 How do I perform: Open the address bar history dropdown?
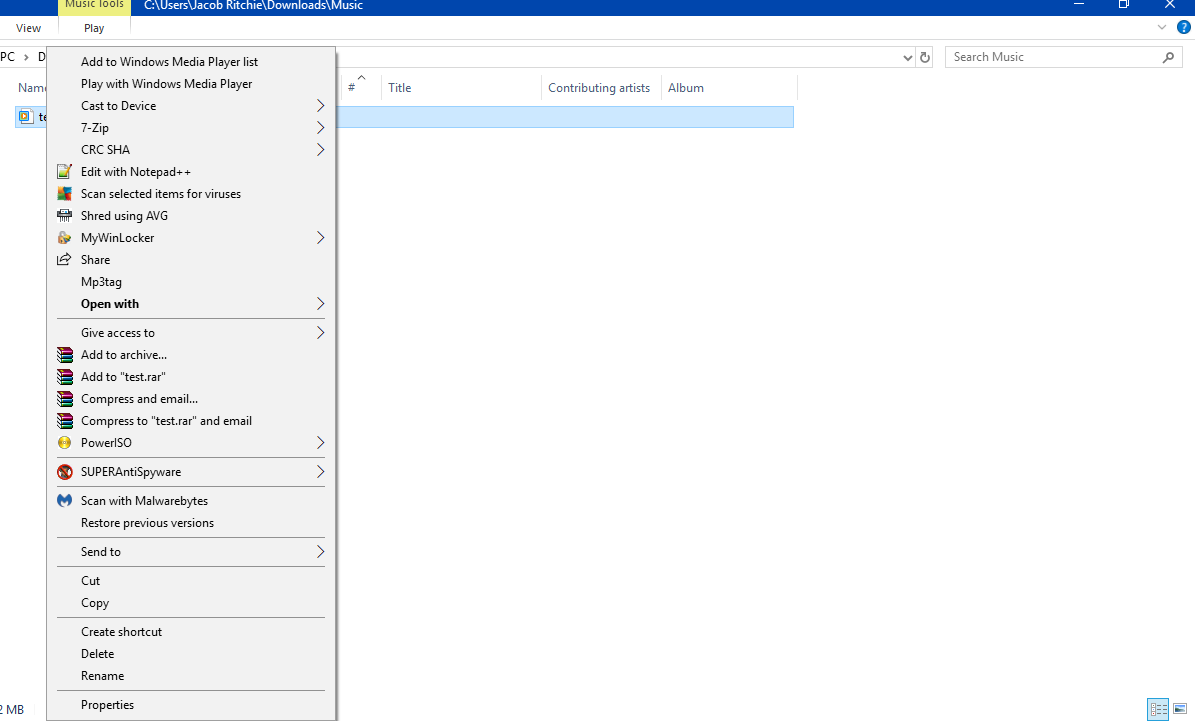click(907, 58)
